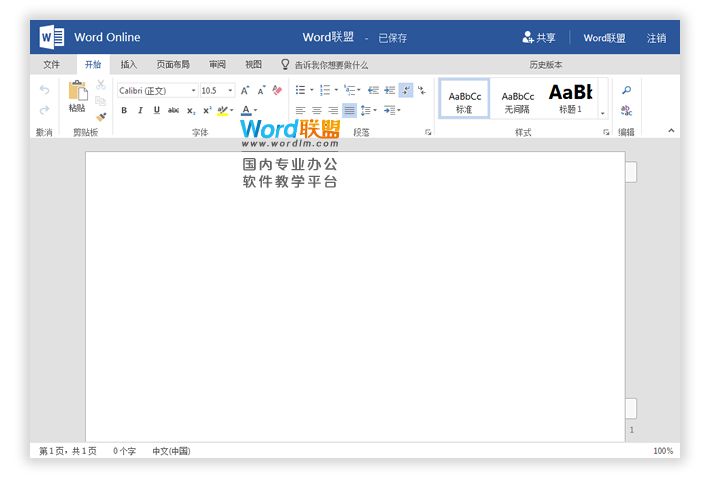
Task: Toggle underline formatting
Action: click(x=157, y=110)
